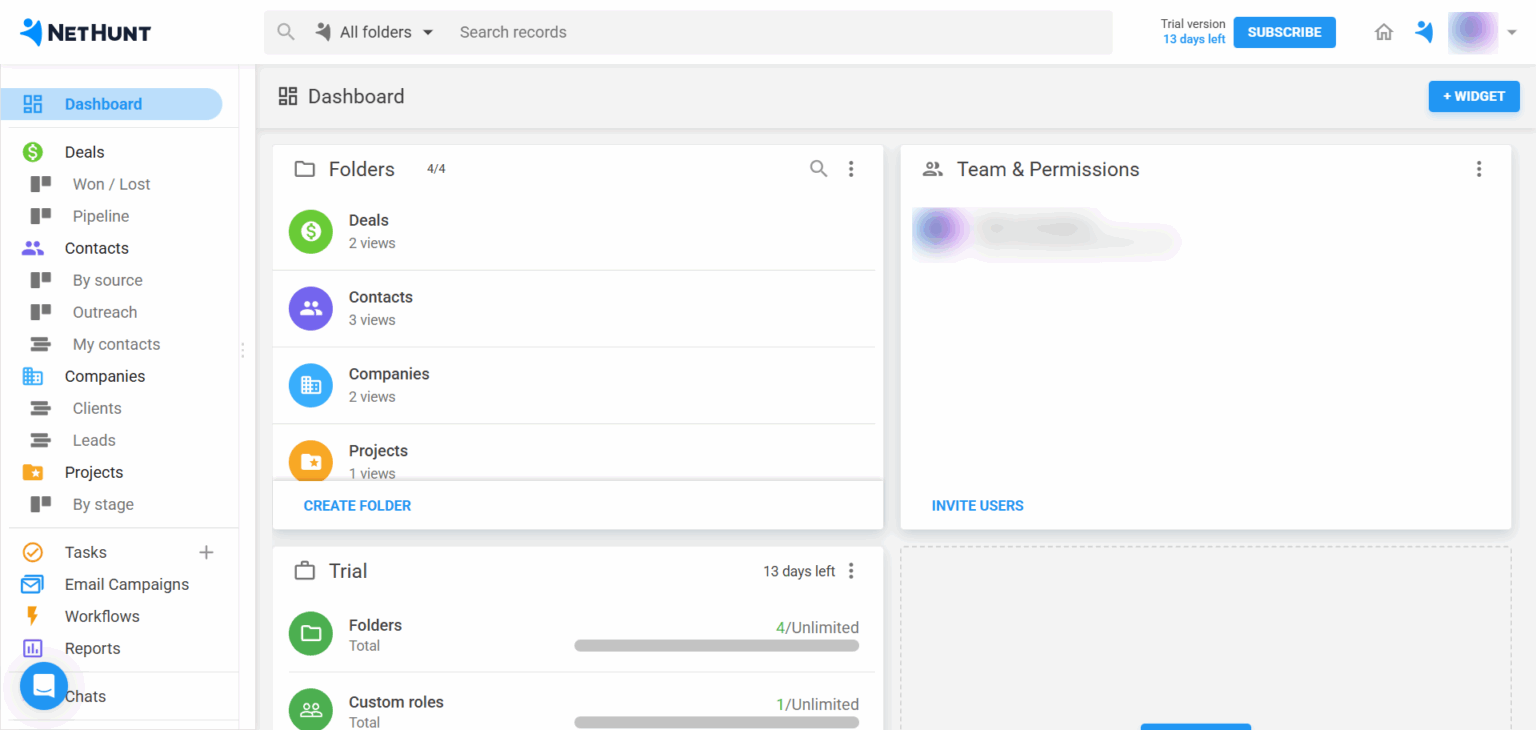Screen dimensions: 1536x730
Task: Focus the Search records field
Action: pyautogui.click(x=780, y=32)
